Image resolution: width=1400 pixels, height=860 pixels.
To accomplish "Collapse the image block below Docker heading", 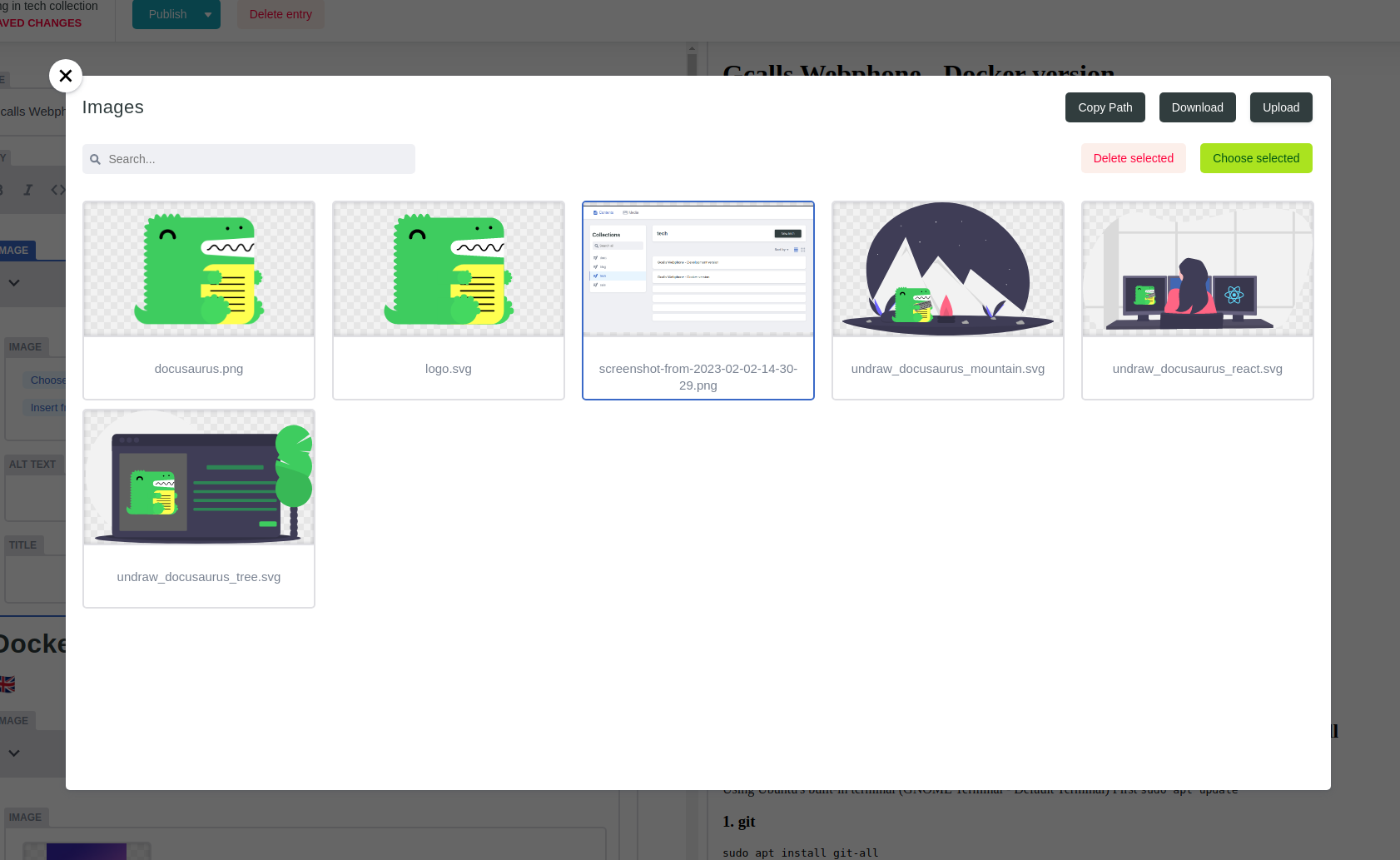I will point(14,753).
